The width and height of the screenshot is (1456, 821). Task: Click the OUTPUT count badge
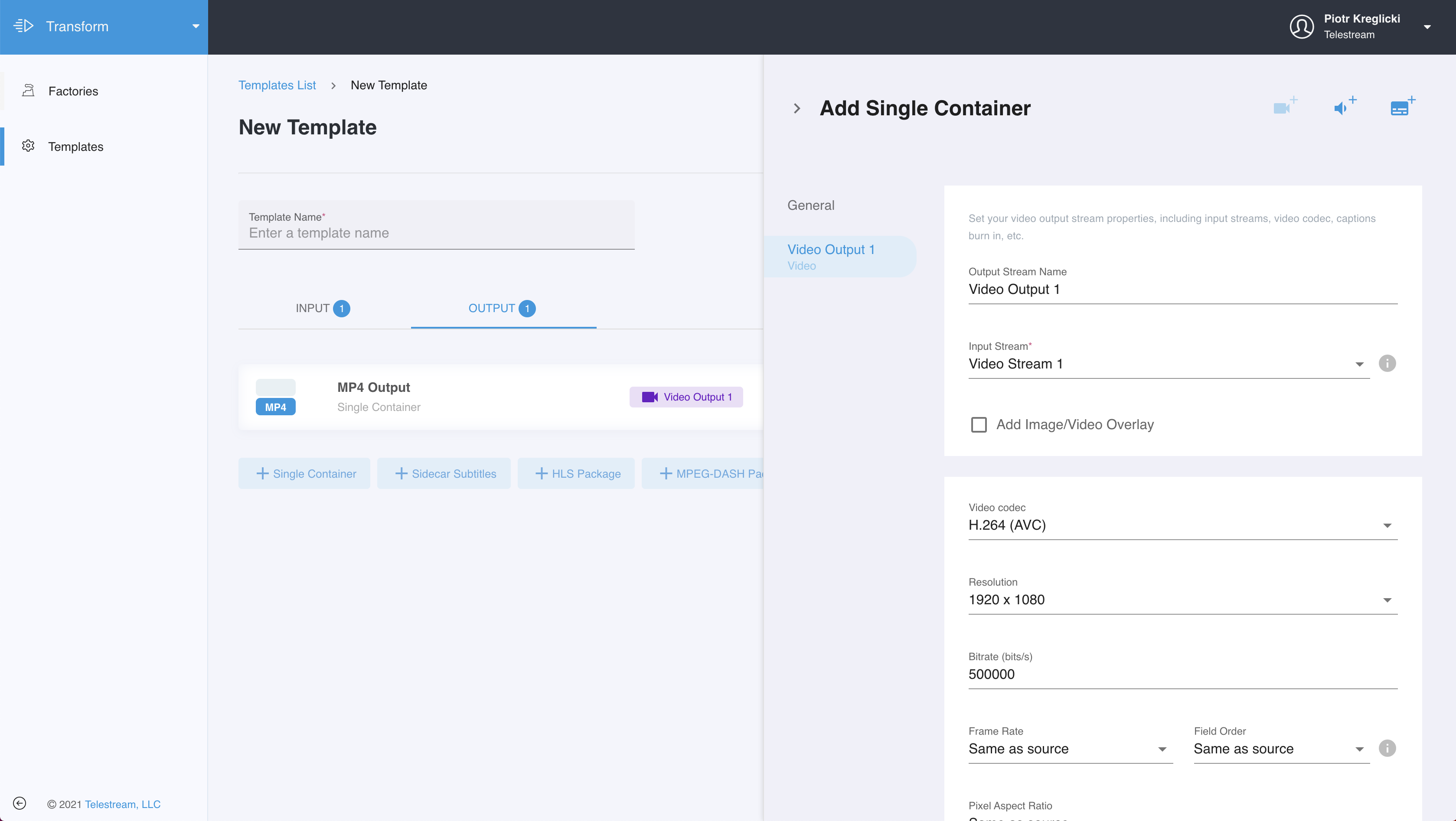[x=527, y=309]
